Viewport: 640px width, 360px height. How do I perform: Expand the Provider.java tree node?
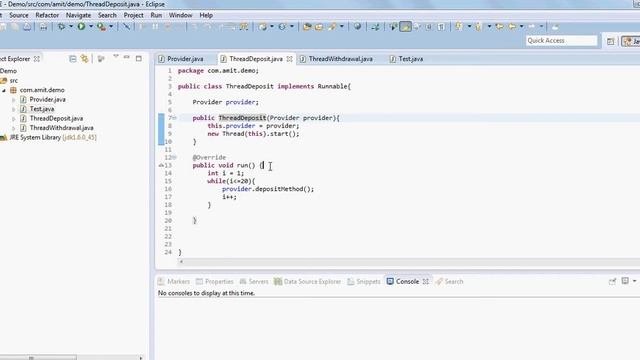[x=14, y=100]
